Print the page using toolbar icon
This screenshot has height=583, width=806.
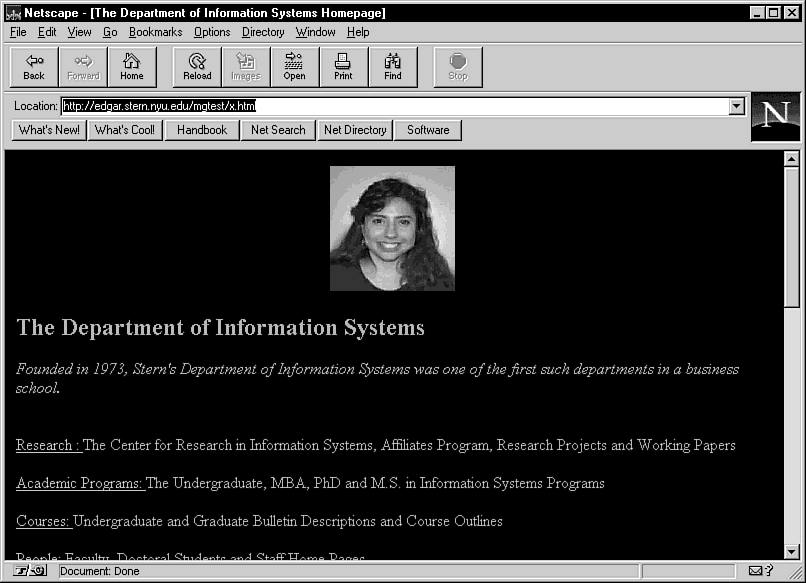click(343, 66)
